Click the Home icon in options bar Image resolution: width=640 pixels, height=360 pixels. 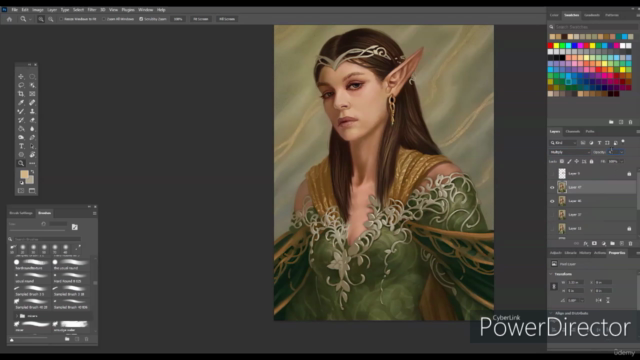[9, 19]
